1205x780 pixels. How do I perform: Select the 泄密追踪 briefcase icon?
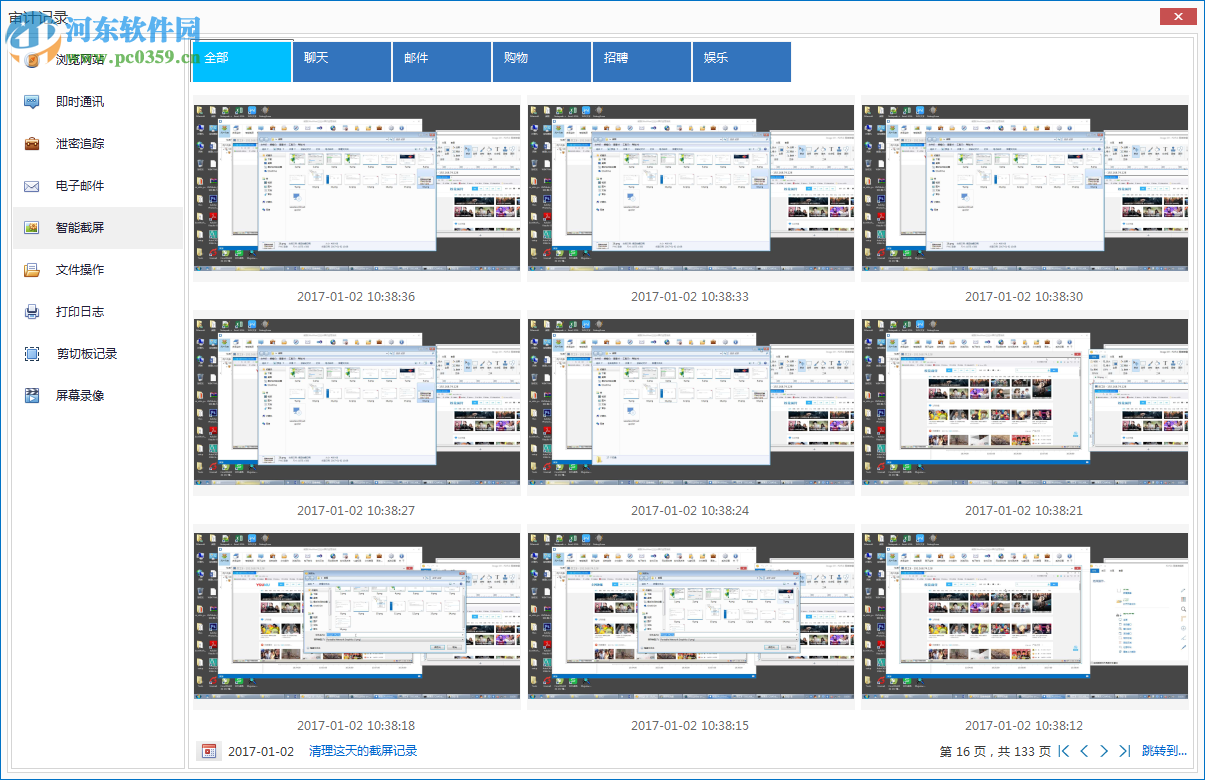32,144
